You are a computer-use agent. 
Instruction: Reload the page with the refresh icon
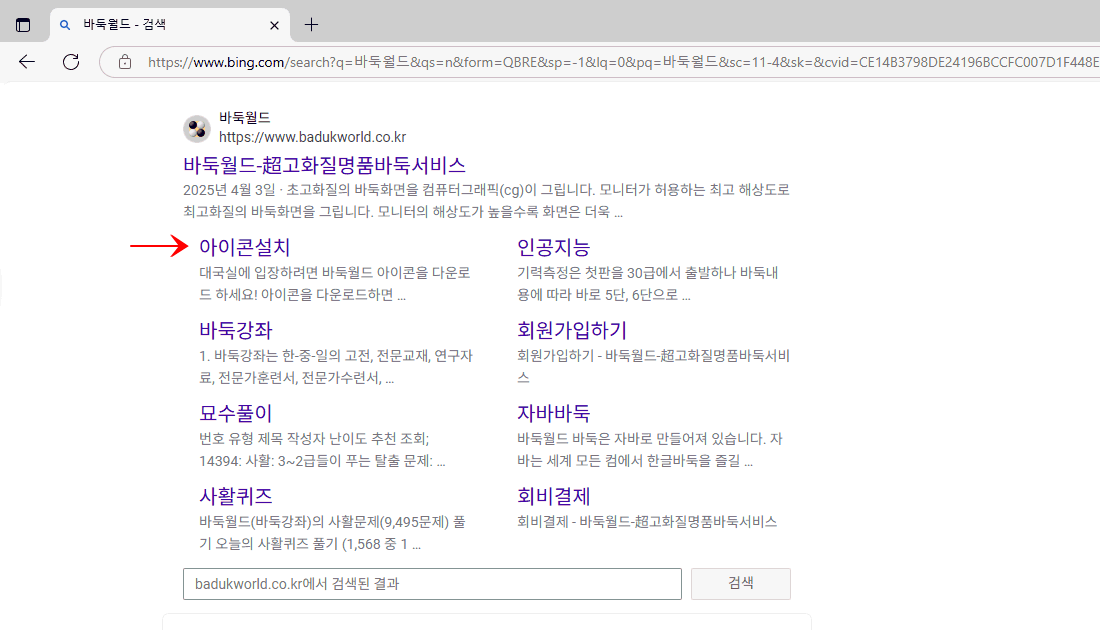tap(71, 62)
